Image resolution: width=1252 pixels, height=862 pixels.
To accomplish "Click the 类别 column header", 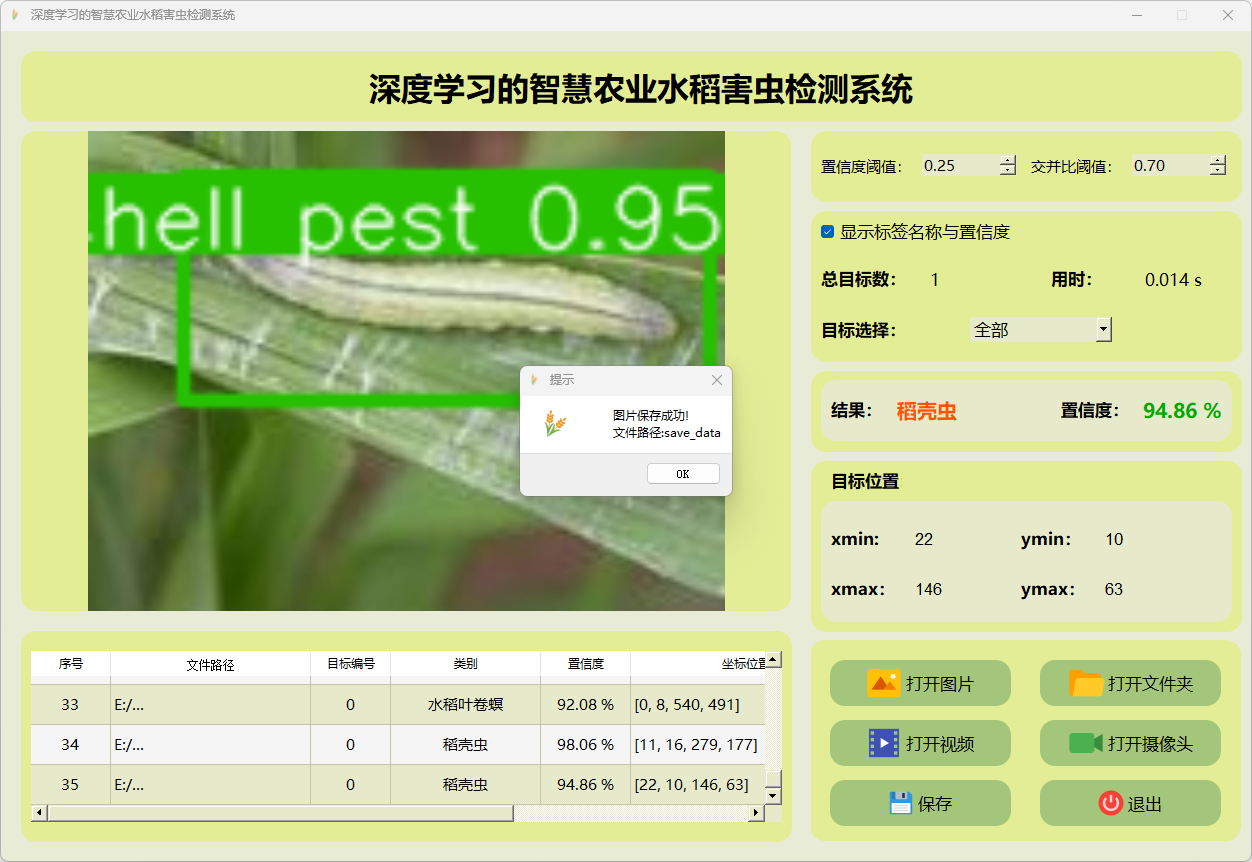I will [x=465, y=664].
